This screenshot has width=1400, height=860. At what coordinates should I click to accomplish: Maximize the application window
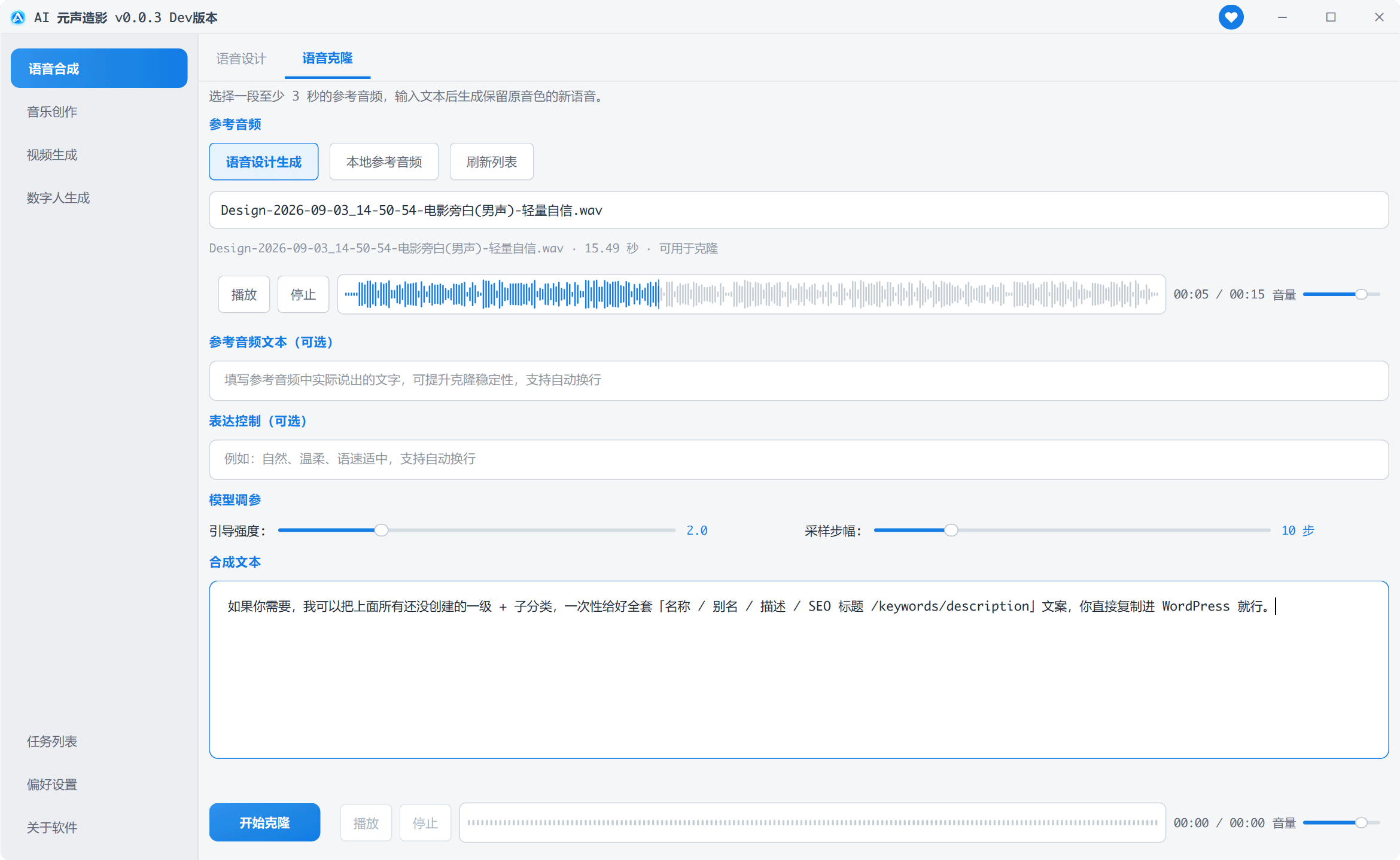click(1331, 17)
